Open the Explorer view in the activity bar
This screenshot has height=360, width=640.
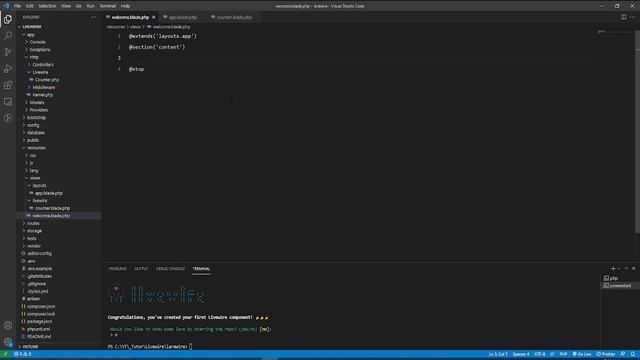[8, 19]
